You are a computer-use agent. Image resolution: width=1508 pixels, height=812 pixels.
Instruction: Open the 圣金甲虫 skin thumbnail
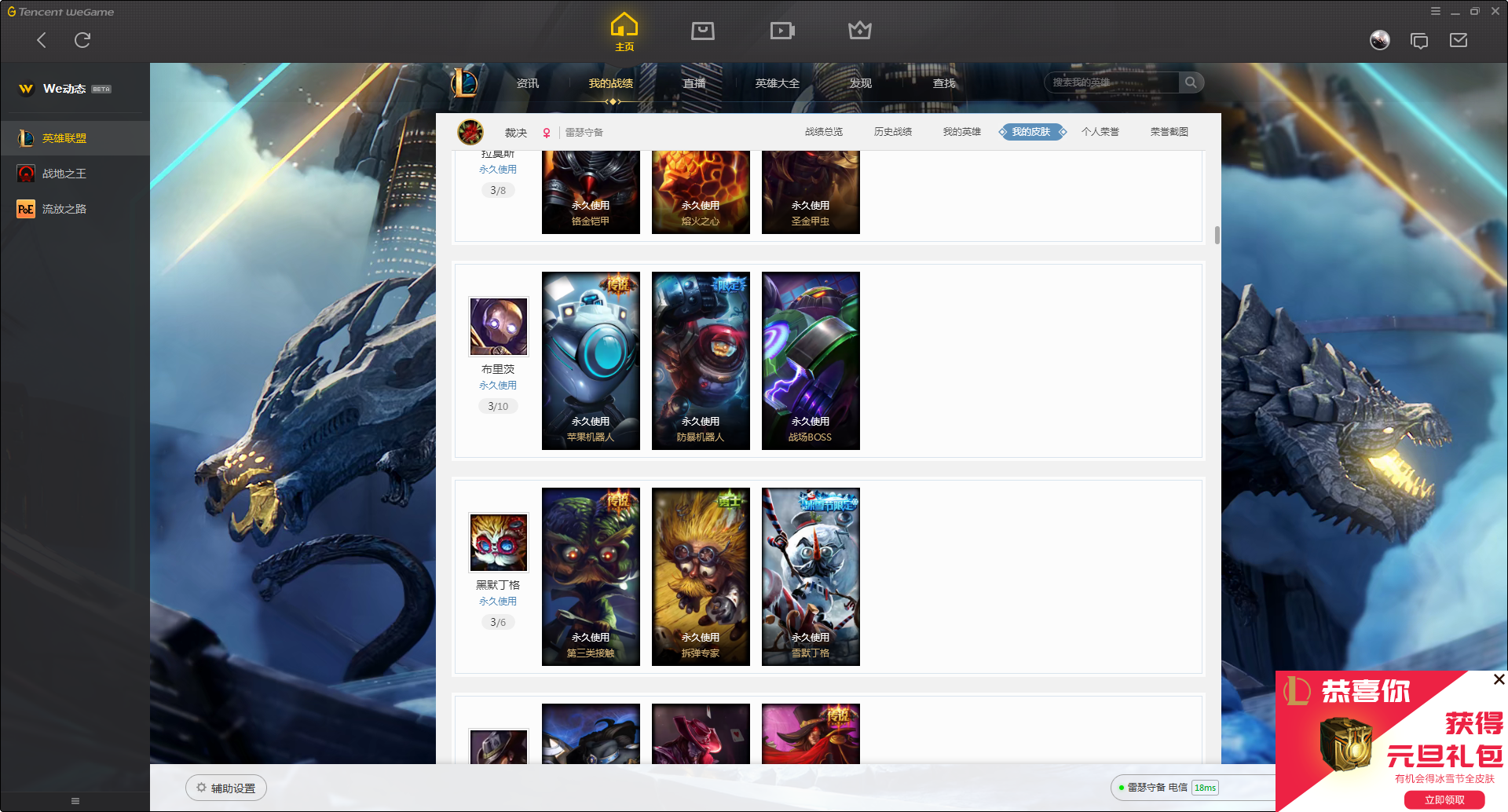click(x=811, y=192)
